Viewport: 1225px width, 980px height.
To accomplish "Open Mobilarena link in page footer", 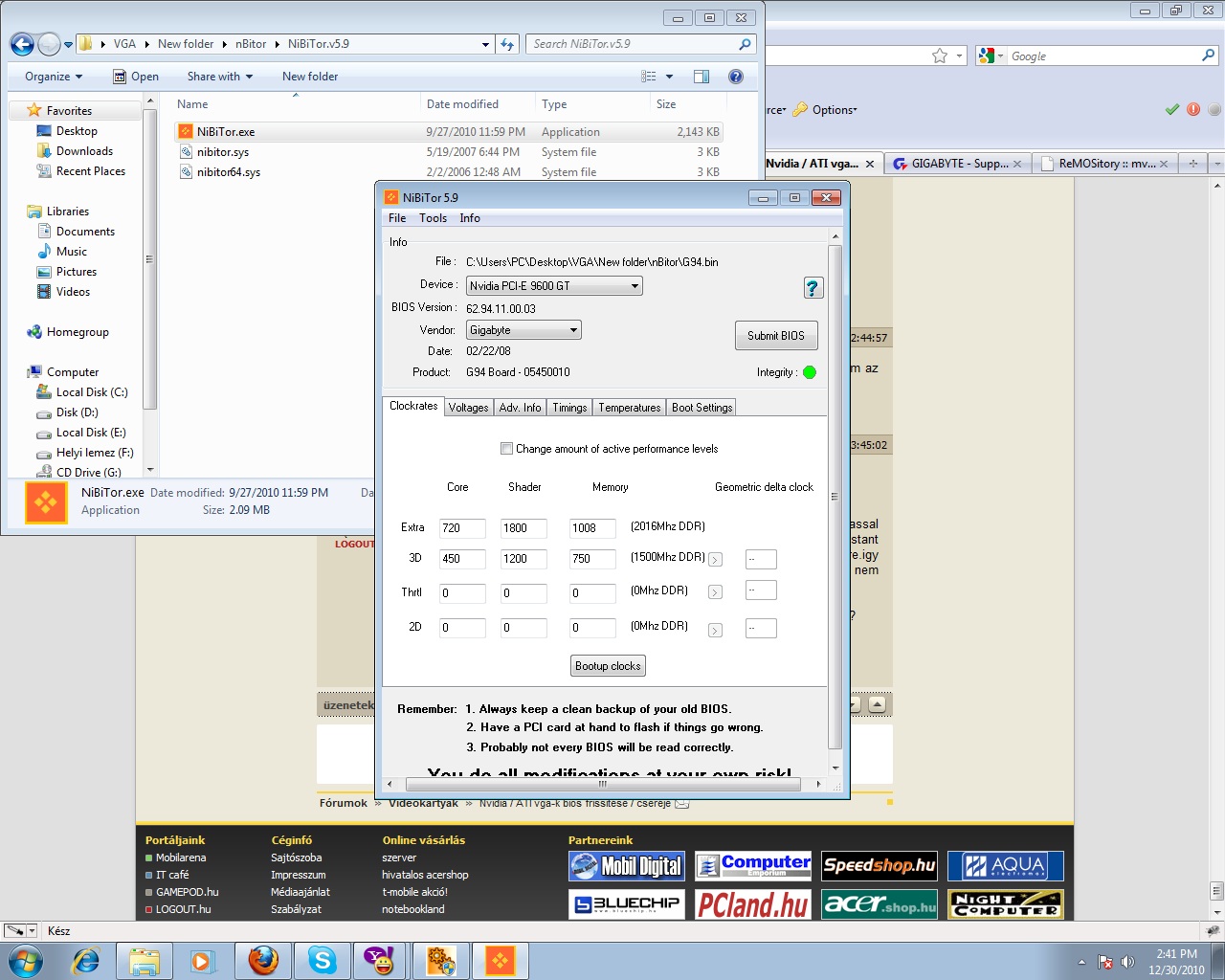I will (181, 857).
